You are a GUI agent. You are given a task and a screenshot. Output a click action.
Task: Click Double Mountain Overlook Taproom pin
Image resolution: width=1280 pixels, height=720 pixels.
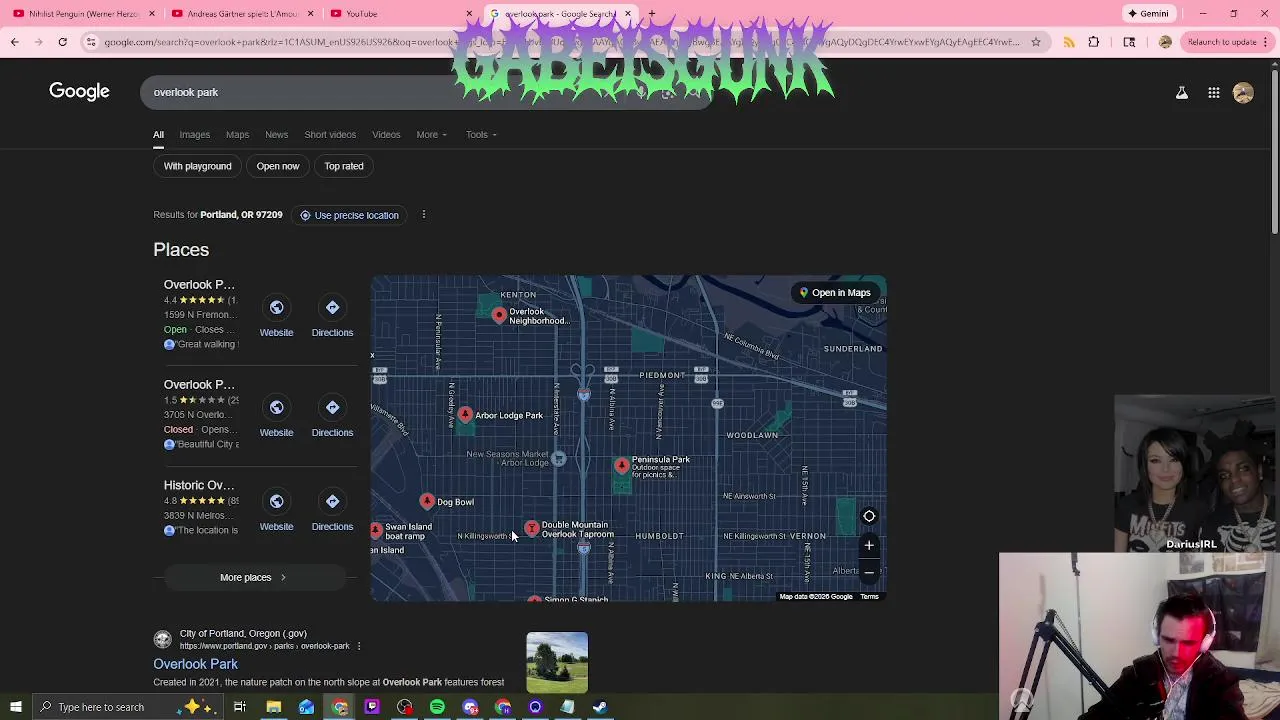[532, 527]
